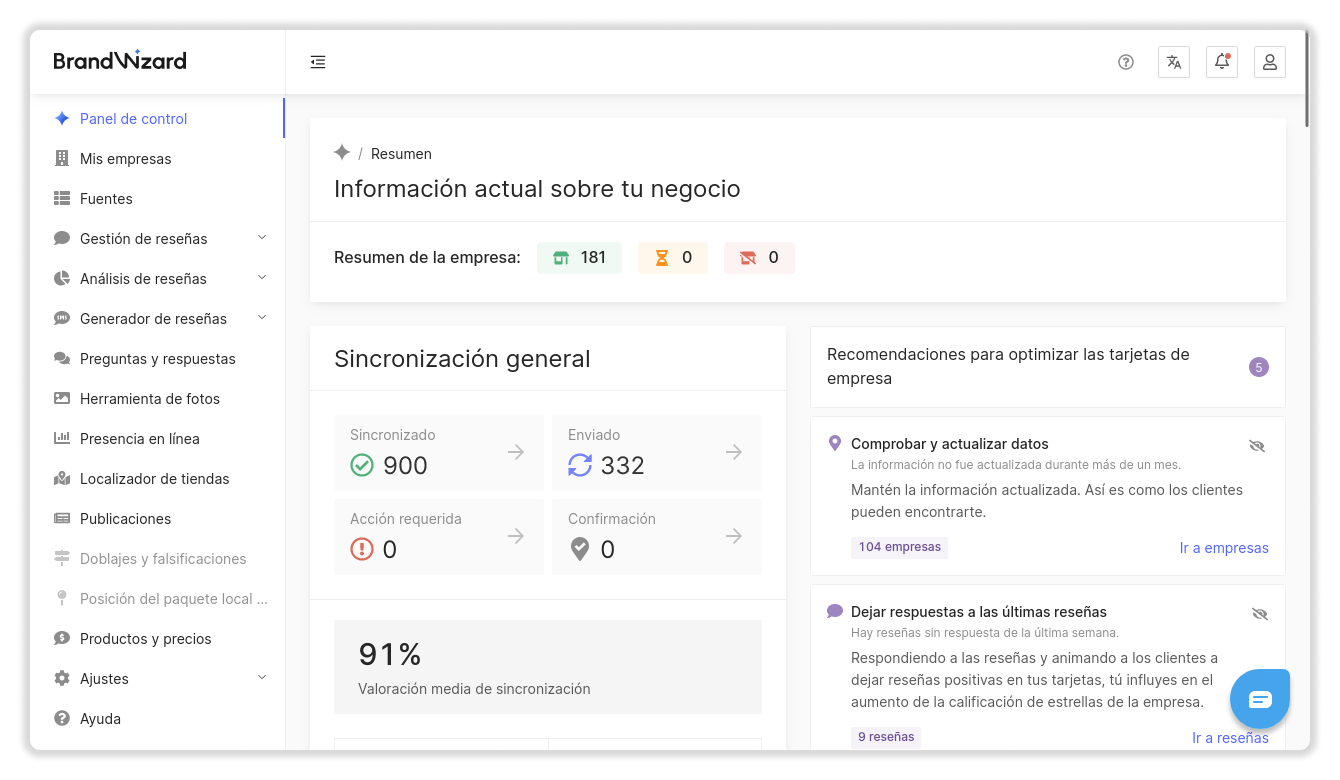Hide the Comprobar y actualizar datos recommendation
This screenshot has height=780, width=1340.
pyautogui.click(x=1257, y=446)
